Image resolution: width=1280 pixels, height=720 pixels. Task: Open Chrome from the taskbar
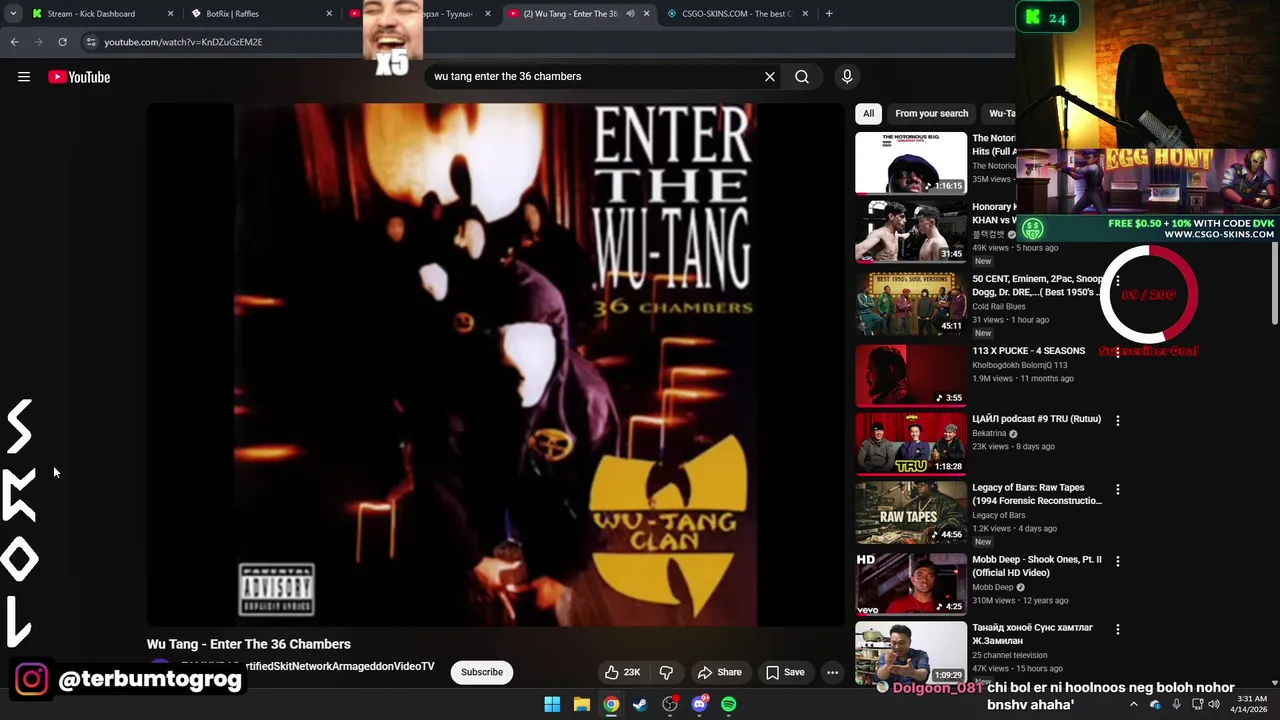611,704
